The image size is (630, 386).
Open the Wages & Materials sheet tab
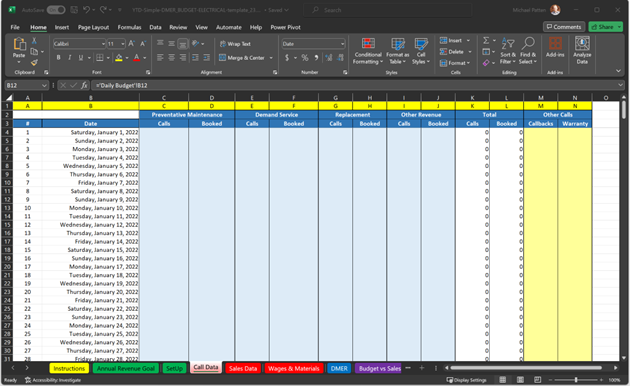(x=294, y=368)
